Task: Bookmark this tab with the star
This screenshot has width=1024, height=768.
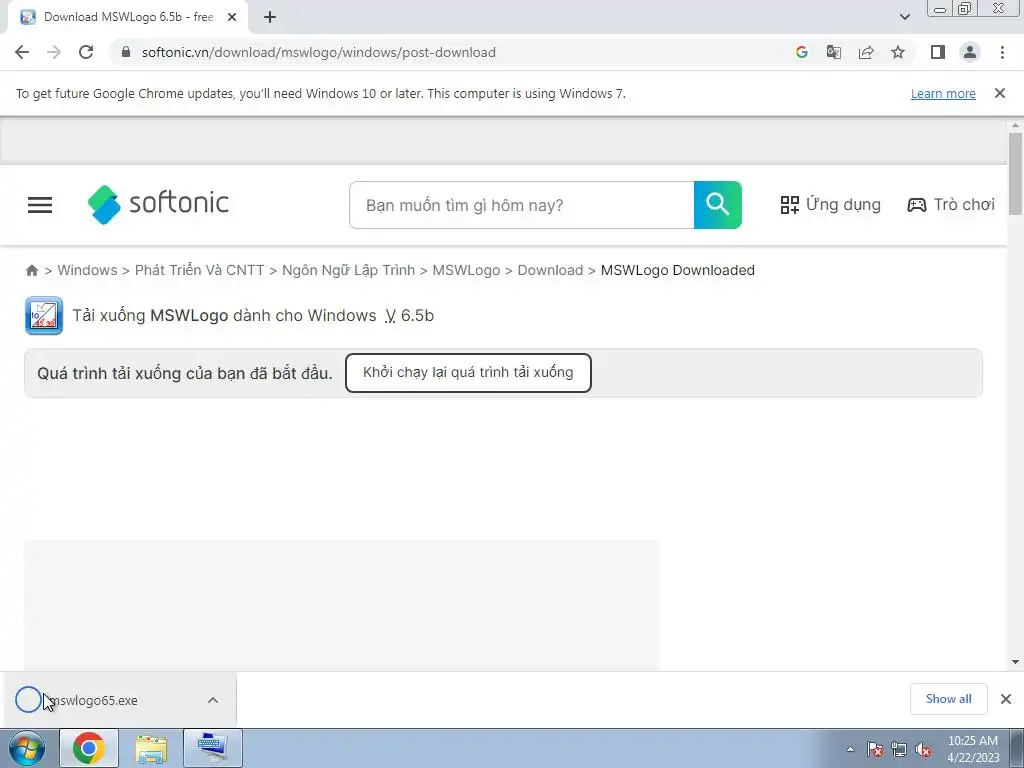Action: point(898,52)
